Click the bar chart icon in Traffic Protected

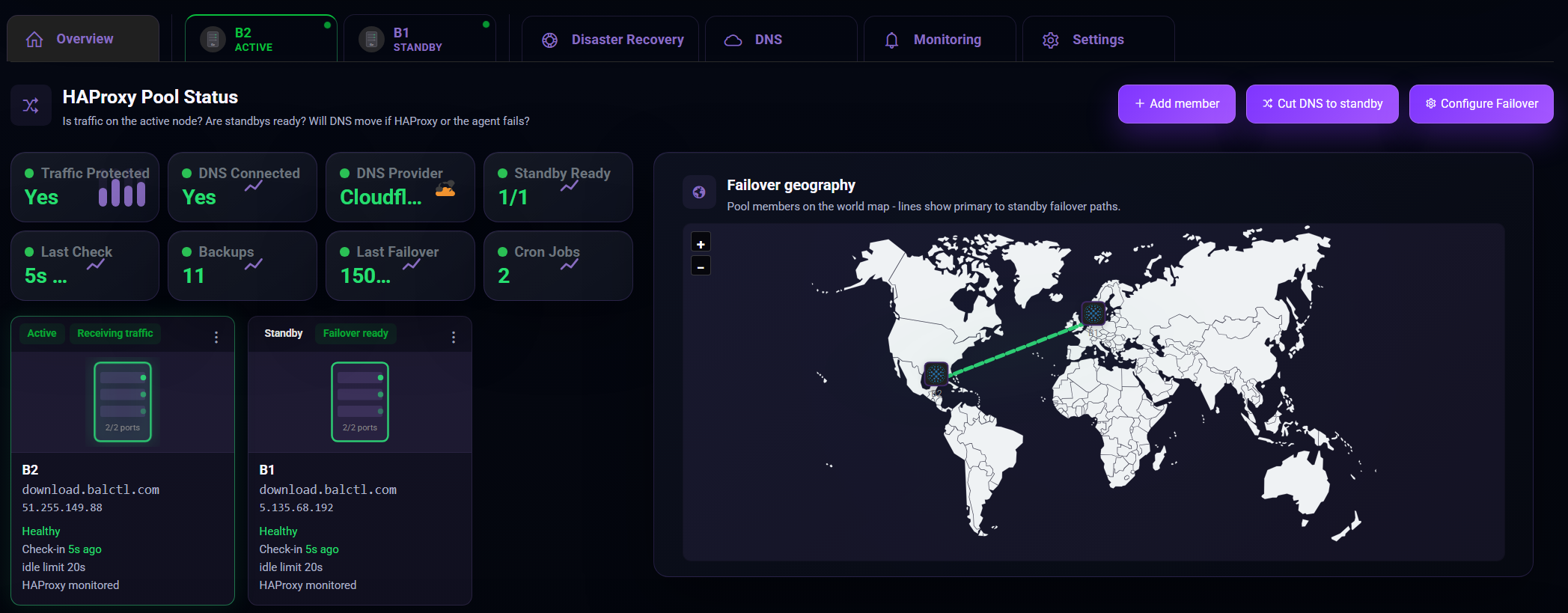[x=122, y=193]
